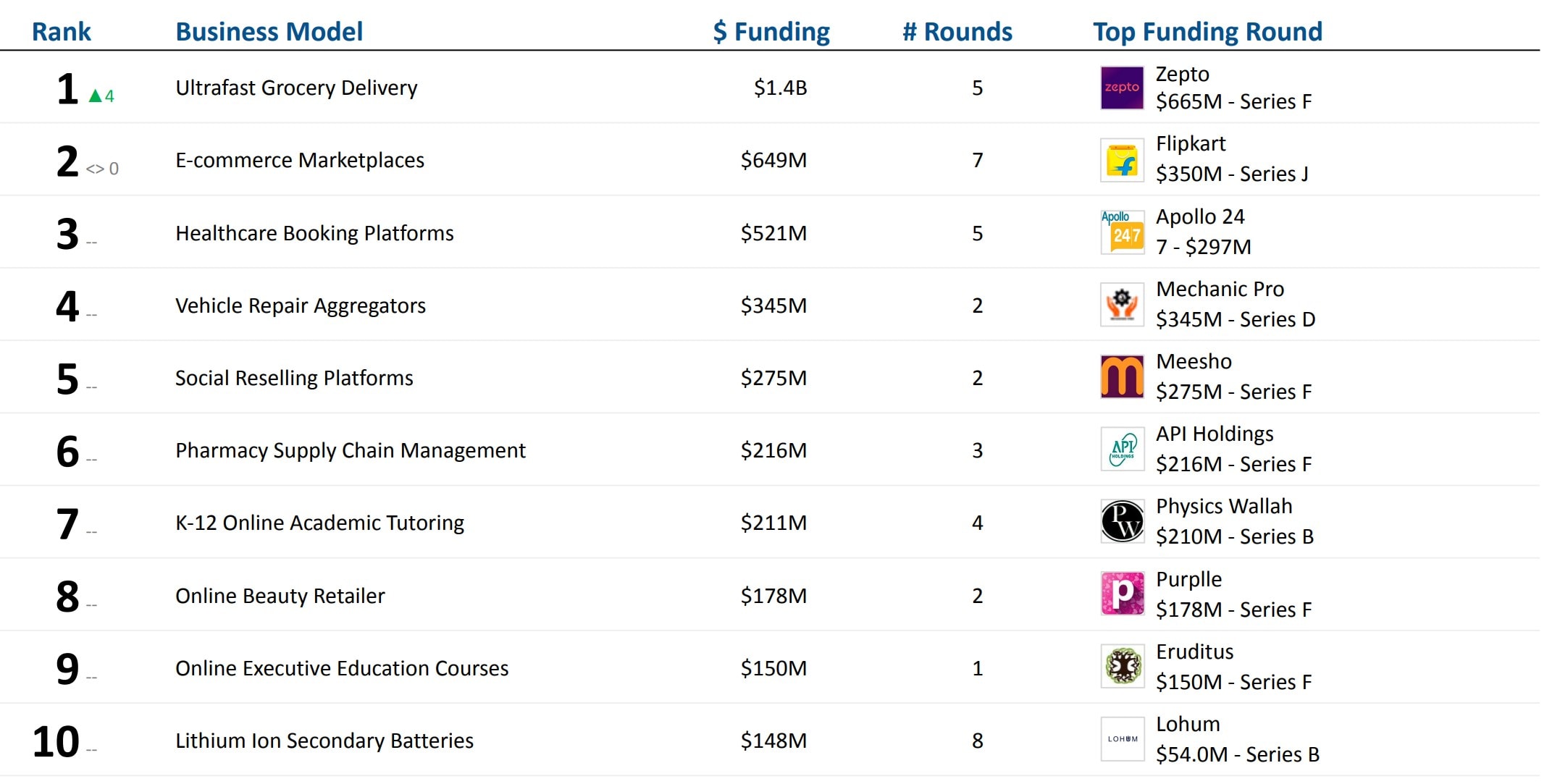Click the Eruditus tree logo icon

[1122, 667]
